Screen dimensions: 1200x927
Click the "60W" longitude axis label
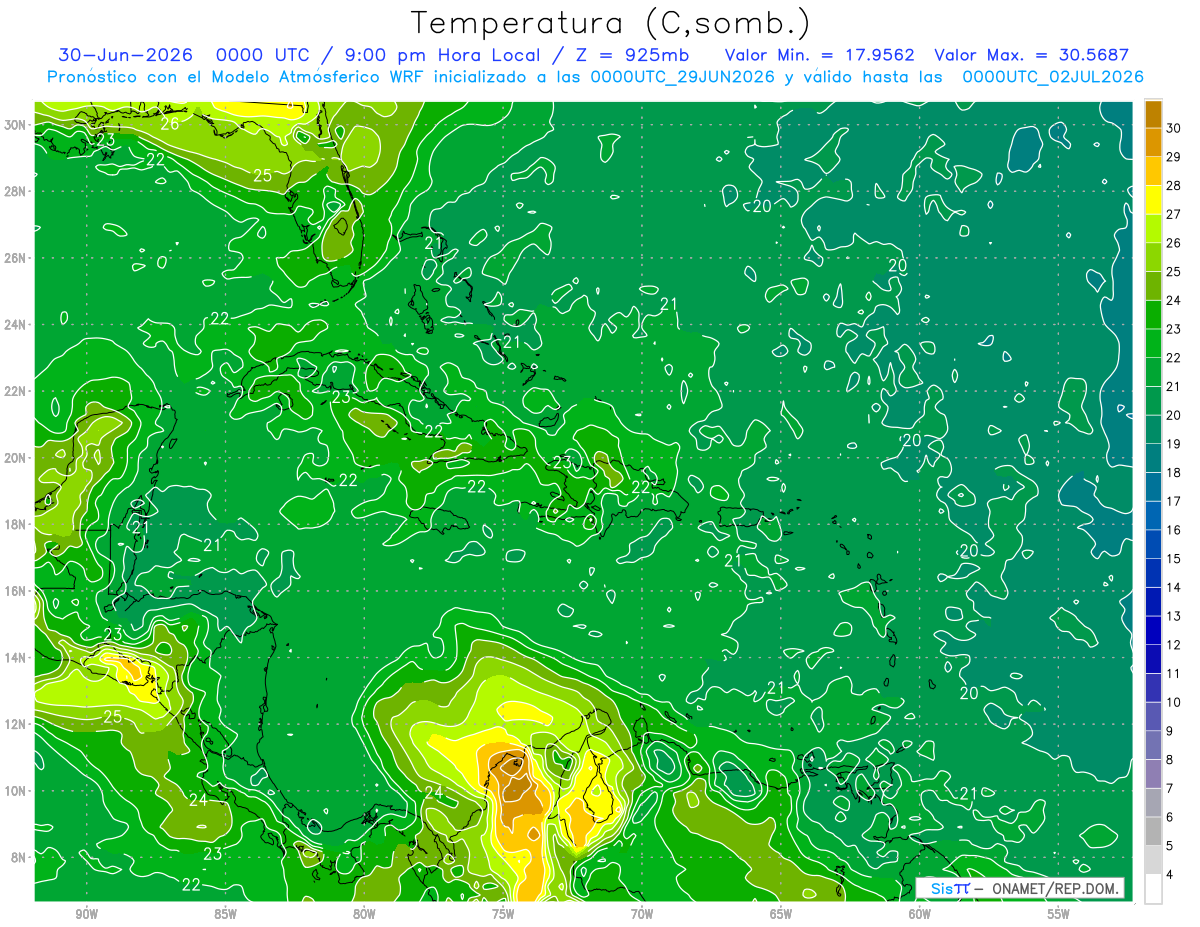click(920, 914)
